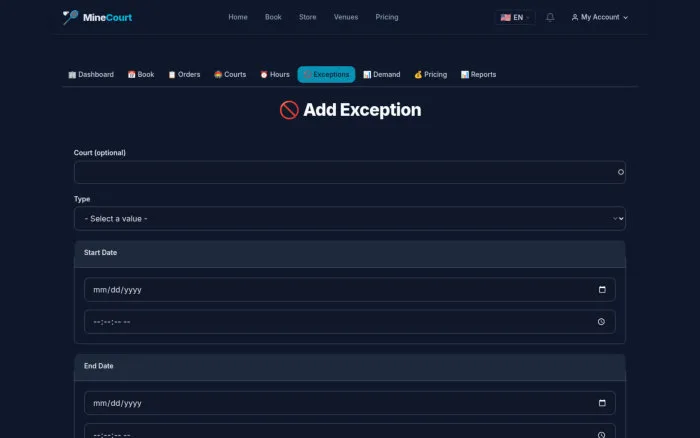700x438 pixels.
Task: Open Venues in top navigation
Action: coord(346,17)
